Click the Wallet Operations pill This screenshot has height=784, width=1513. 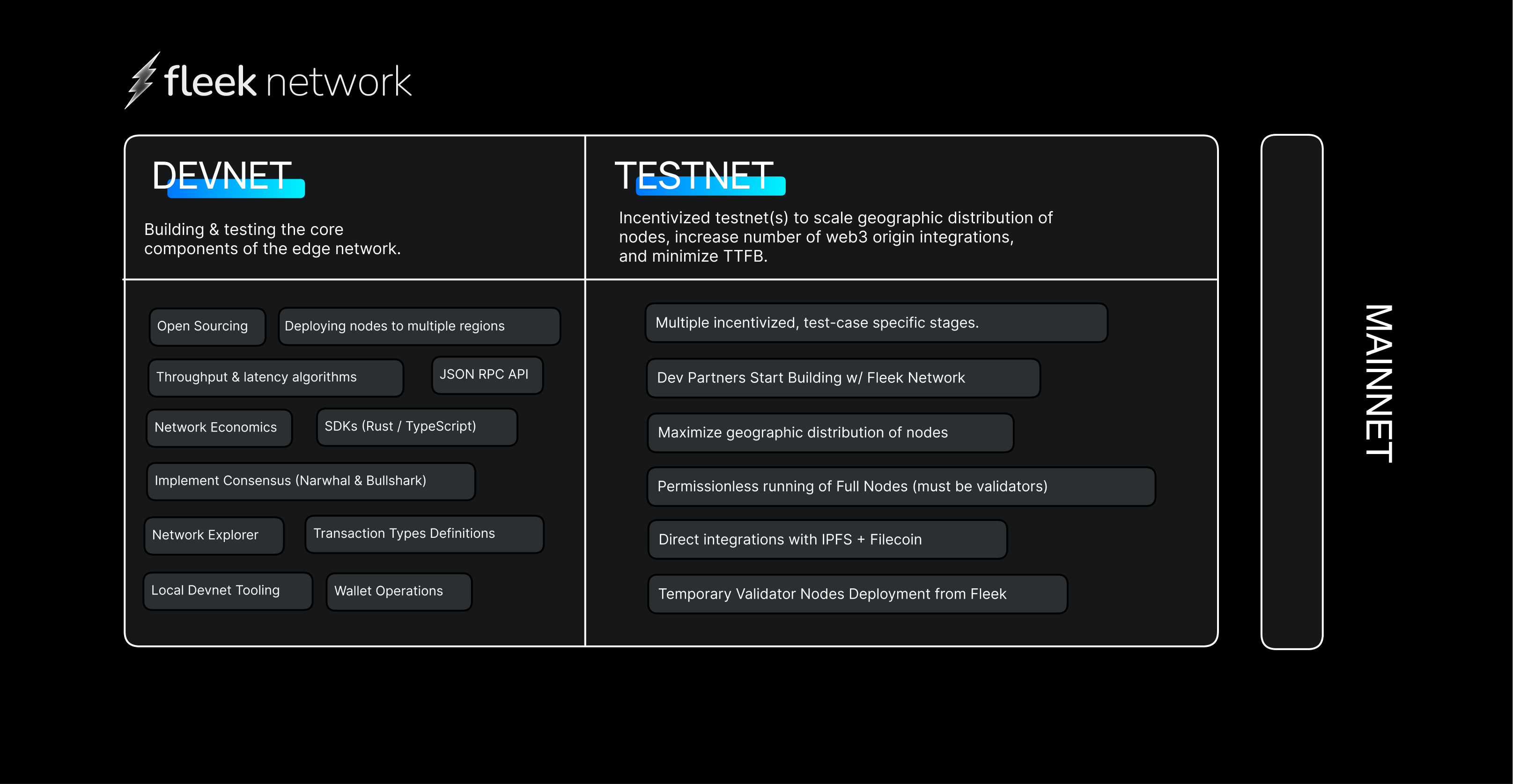[399, 591]
